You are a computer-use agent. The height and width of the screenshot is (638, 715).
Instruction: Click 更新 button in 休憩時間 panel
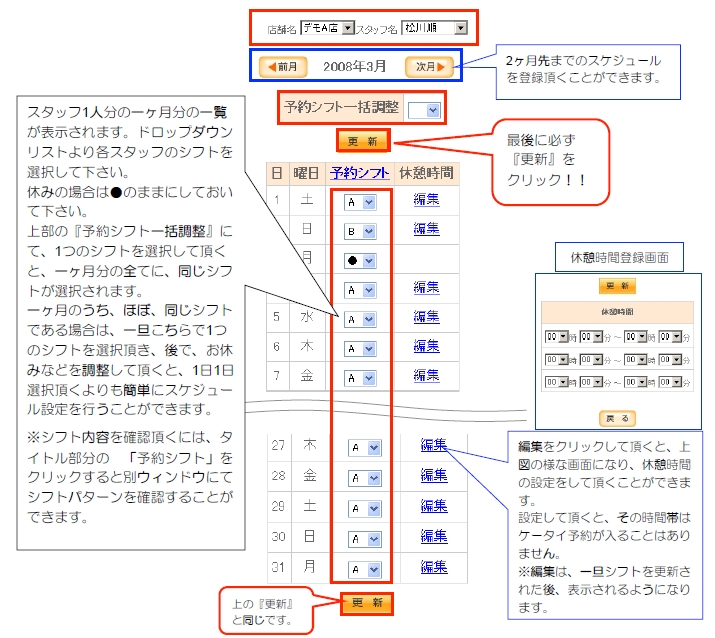(617, 286)
